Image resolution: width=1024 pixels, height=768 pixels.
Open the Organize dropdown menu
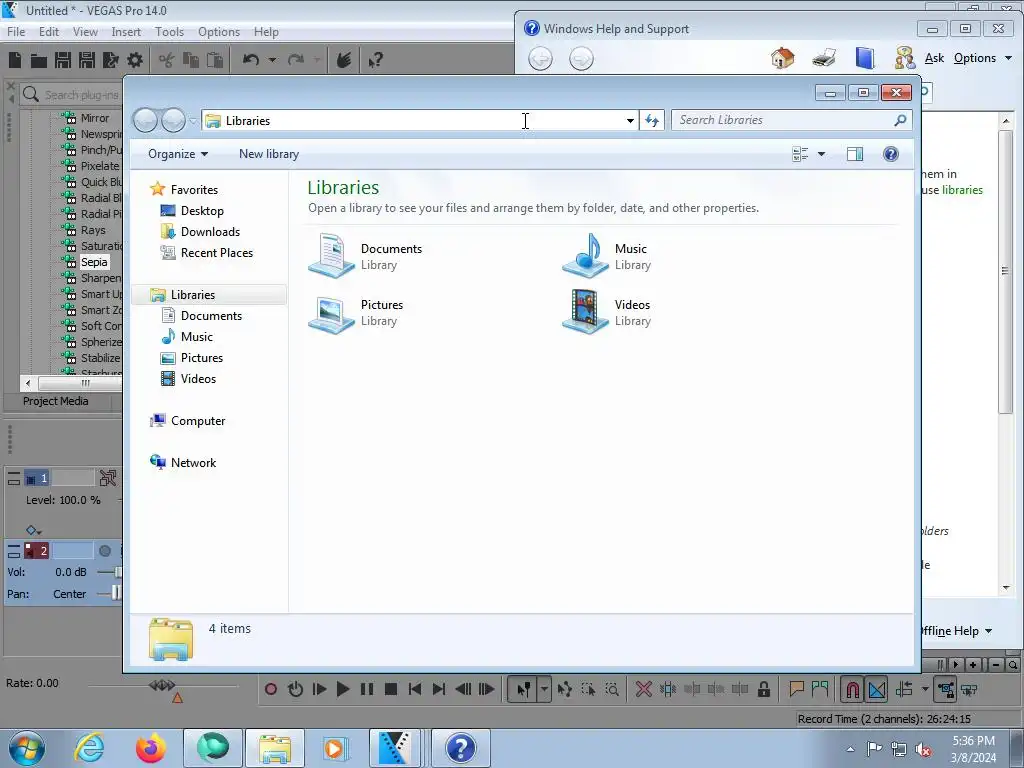178,154
